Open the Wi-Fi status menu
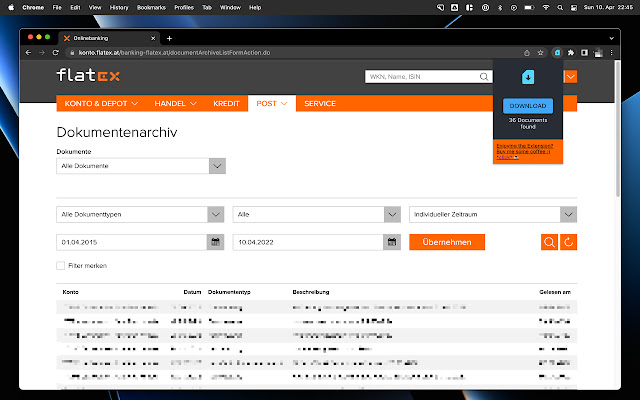The image size is (640, 400). 546,7
